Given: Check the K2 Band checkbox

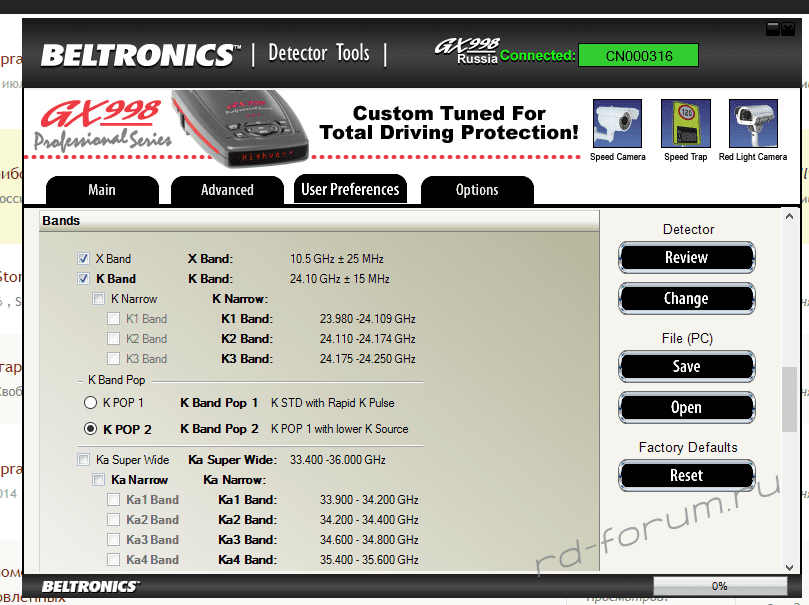Looking at the screenshot, I should coord(114,339).
